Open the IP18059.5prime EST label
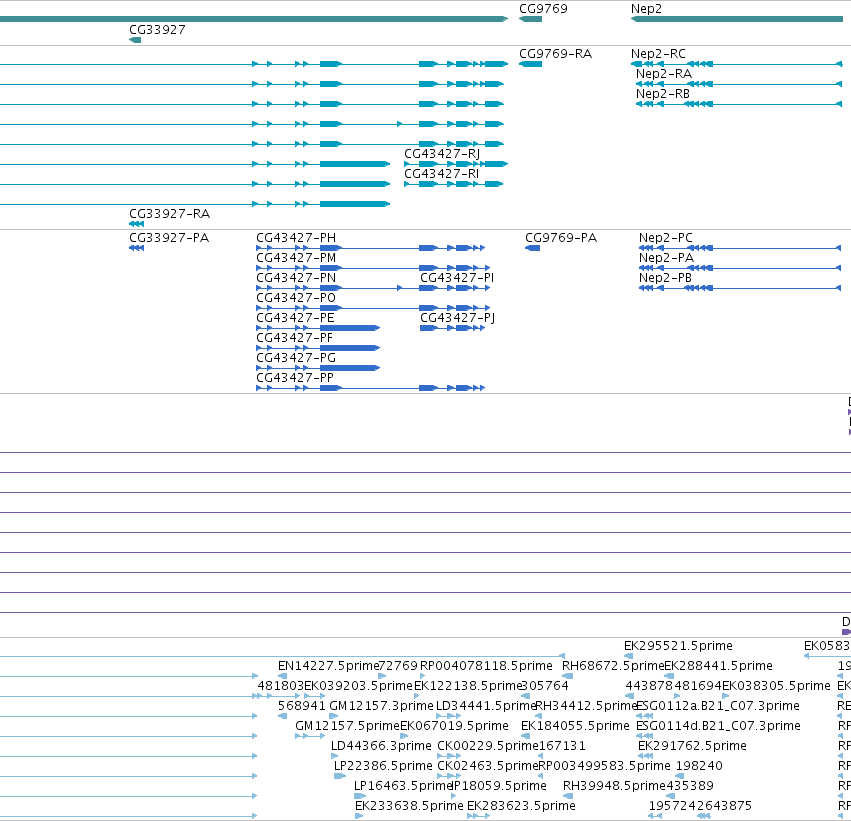851x821 pixels. point(499,786)
